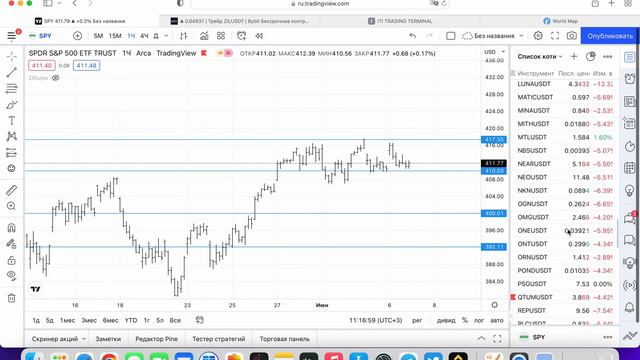Open the forecast and measurement tools
The width and height of the screenshot is (640, 360).
[x=11, y=153]
